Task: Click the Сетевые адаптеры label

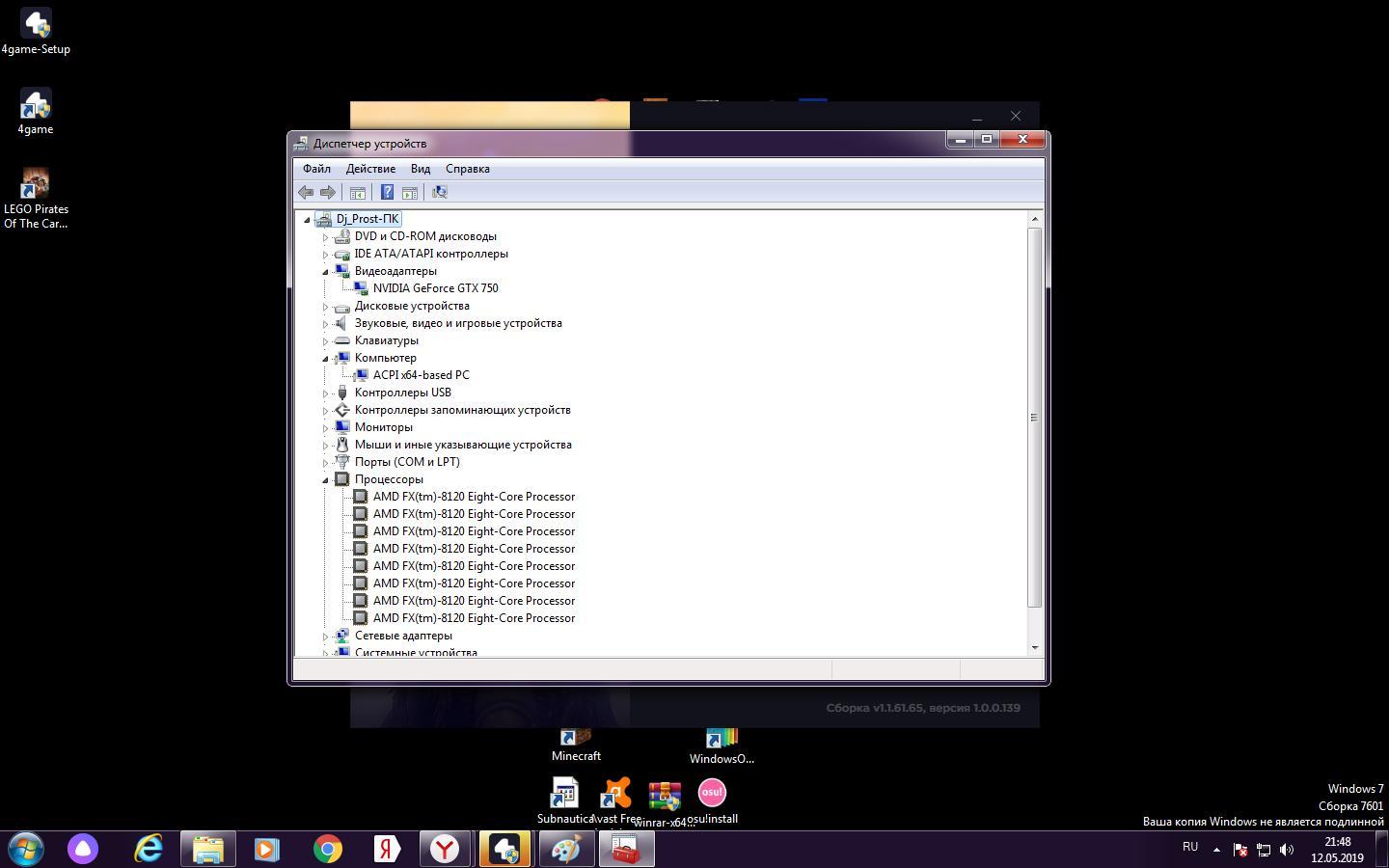Action: coord(403,636)
